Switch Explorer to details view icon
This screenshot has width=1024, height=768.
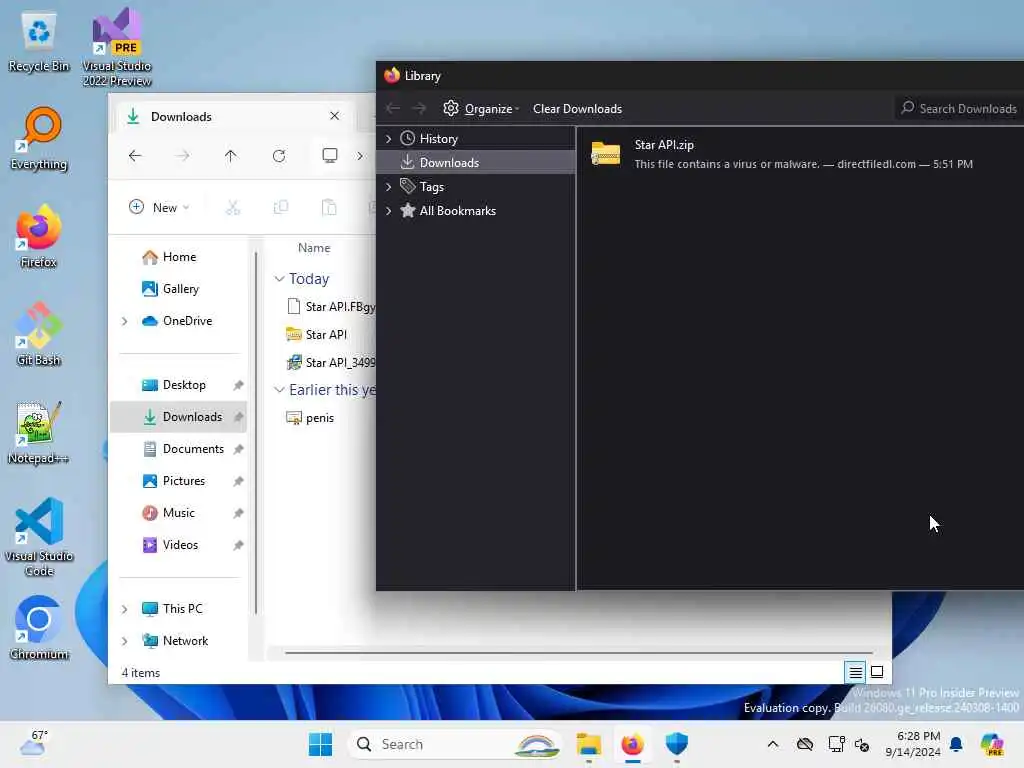pyautogui.click(x=856, y=672)
